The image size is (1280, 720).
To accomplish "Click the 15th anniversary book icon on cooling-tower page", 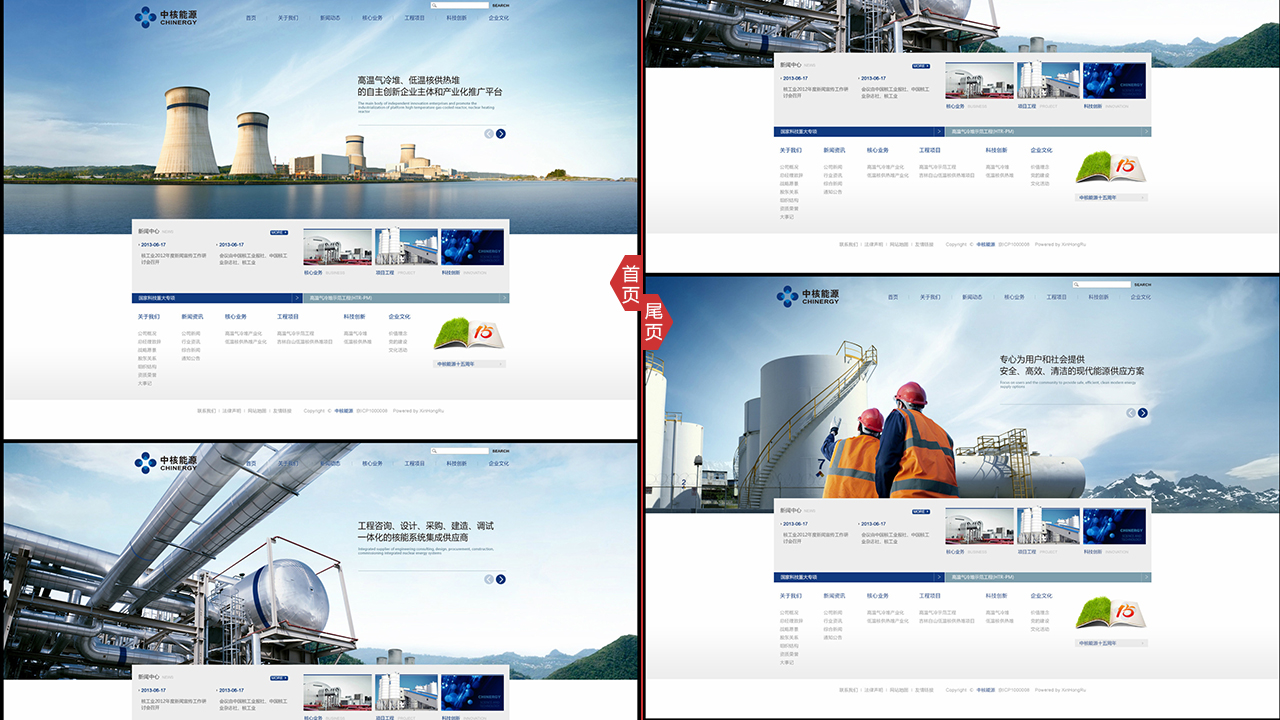I will (469, 333).
